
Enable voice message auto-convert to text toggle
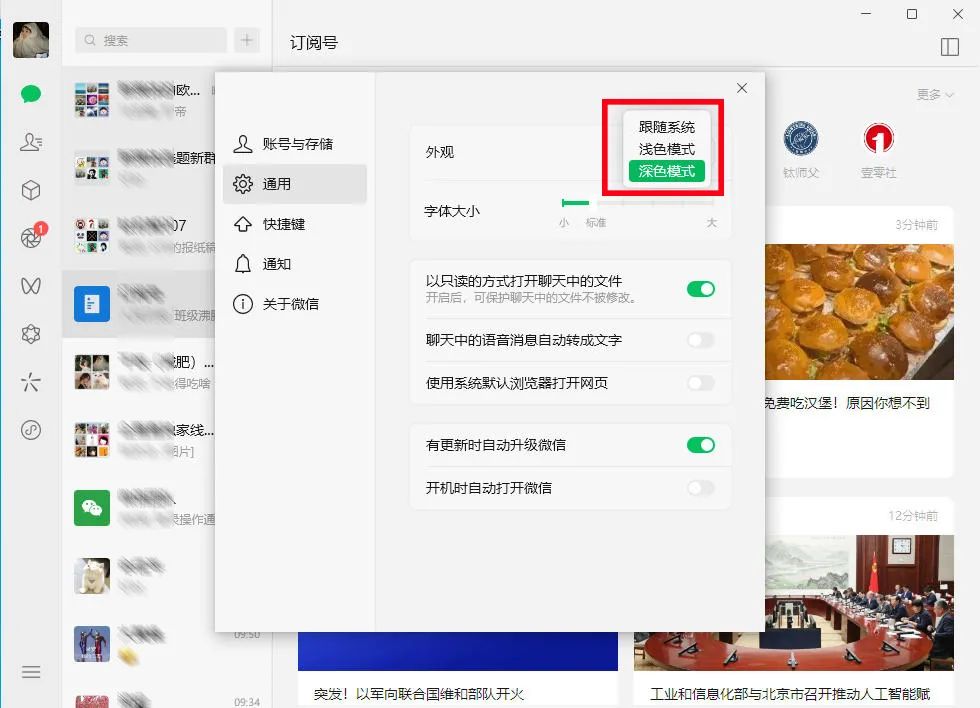pyautogui.click(x=701, y=340)
